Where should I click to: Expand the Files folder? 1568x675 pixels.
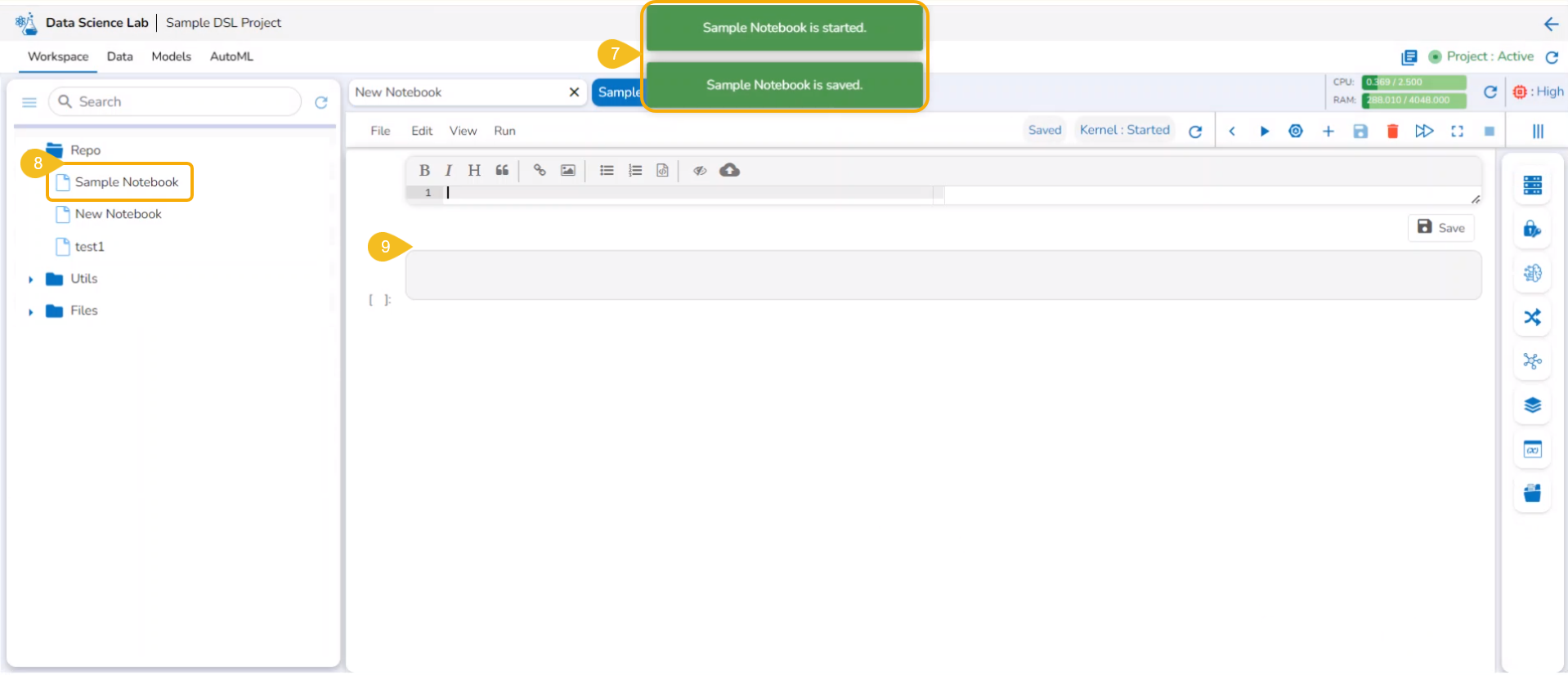(x=30, y=311)
